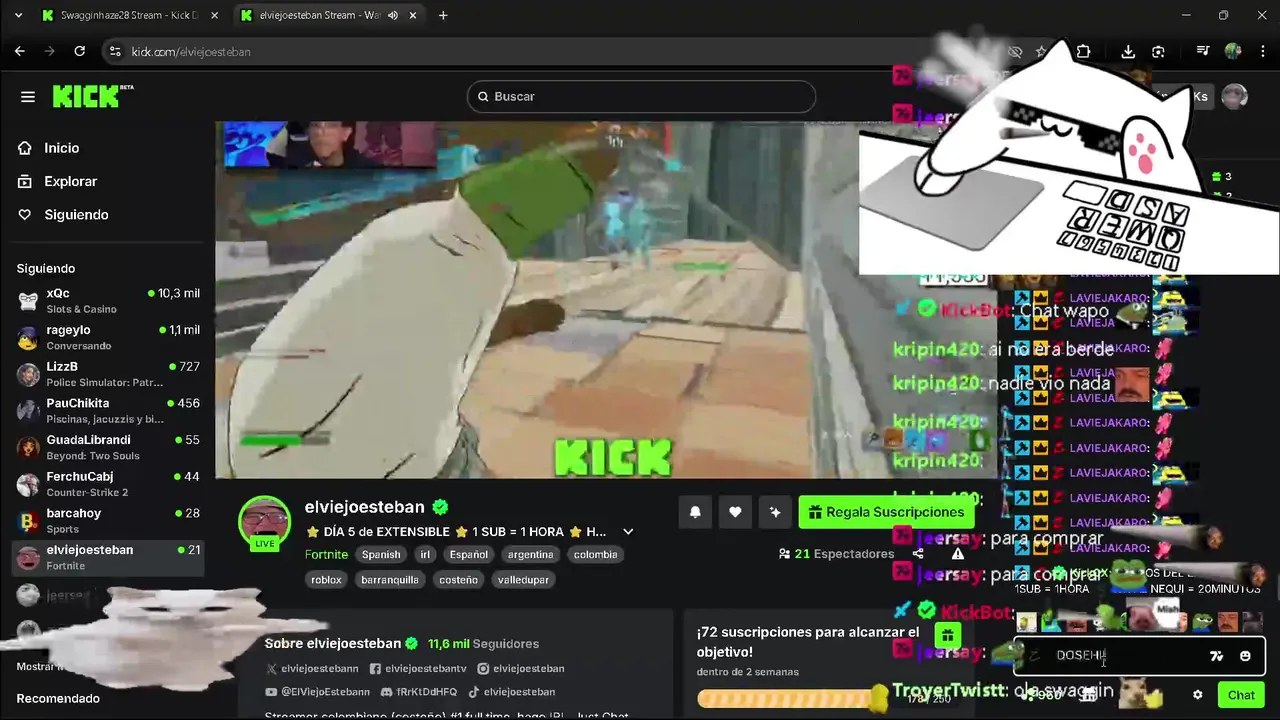
Task: Open rageylo channel in following list
Action: 108,337
